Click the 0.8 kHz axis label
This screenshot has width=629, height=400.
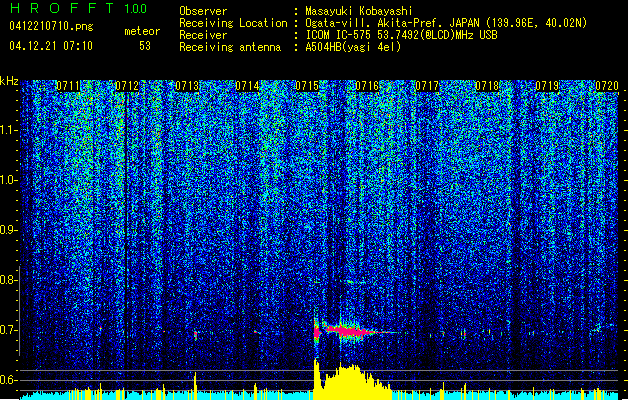click(x=9, y=280)
